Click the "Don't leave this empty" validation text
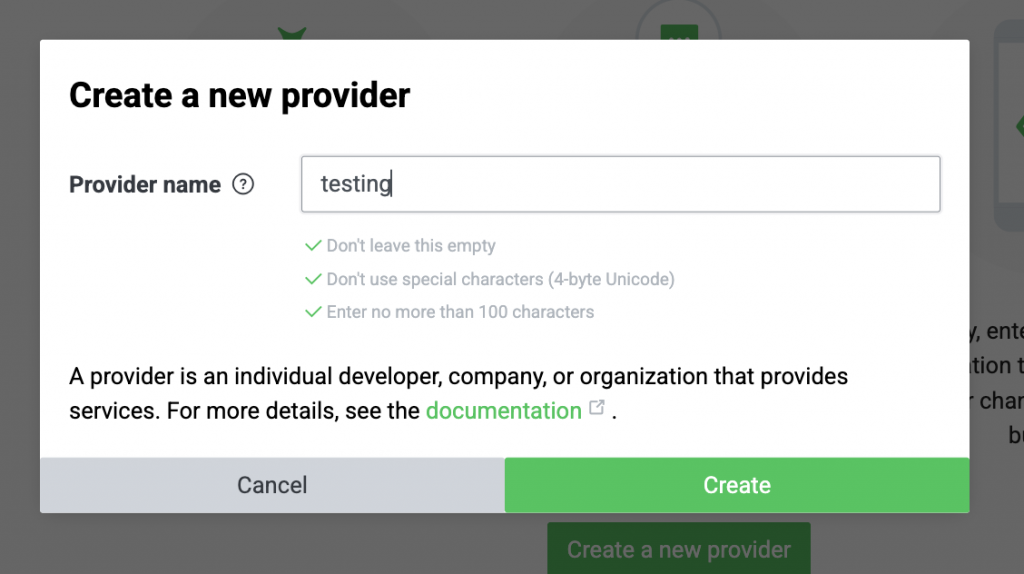1024x574 pixels. 411,245
